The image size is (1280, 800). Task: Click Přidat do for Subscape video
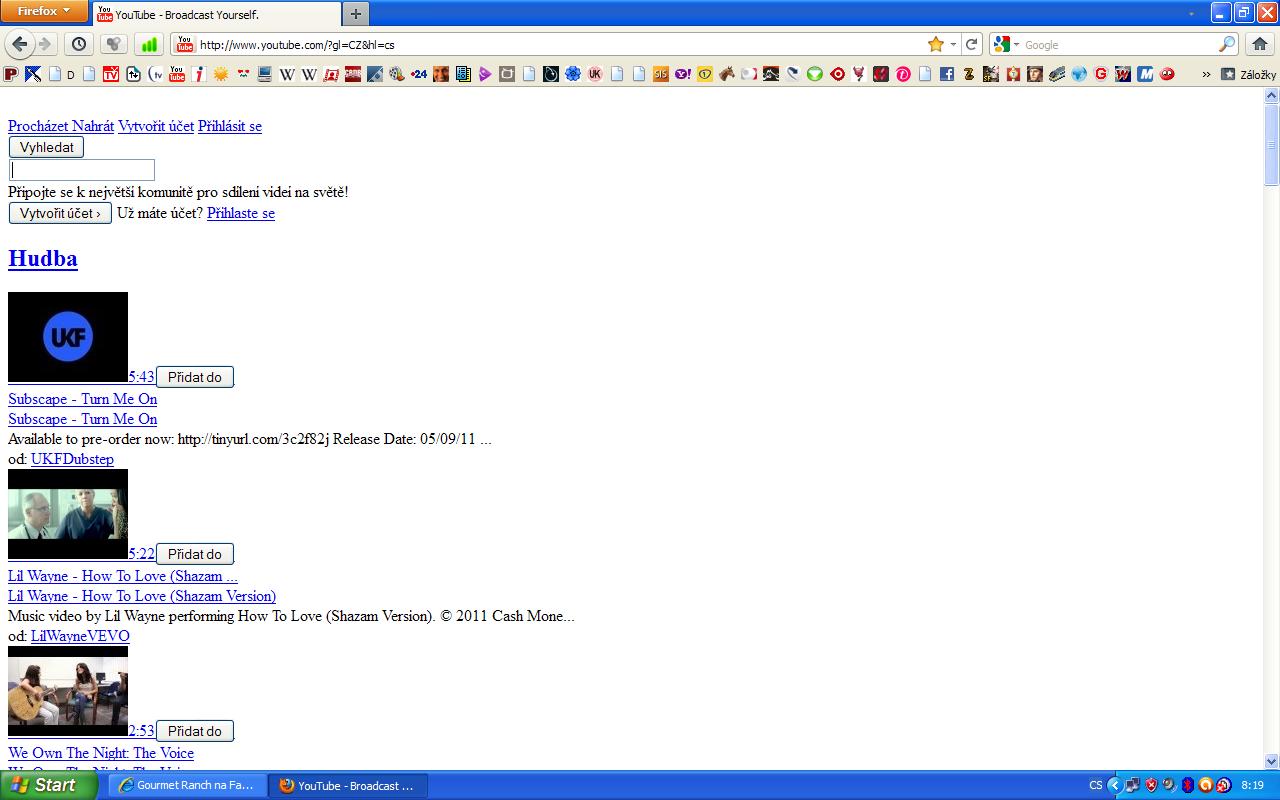tap(195, 377)
